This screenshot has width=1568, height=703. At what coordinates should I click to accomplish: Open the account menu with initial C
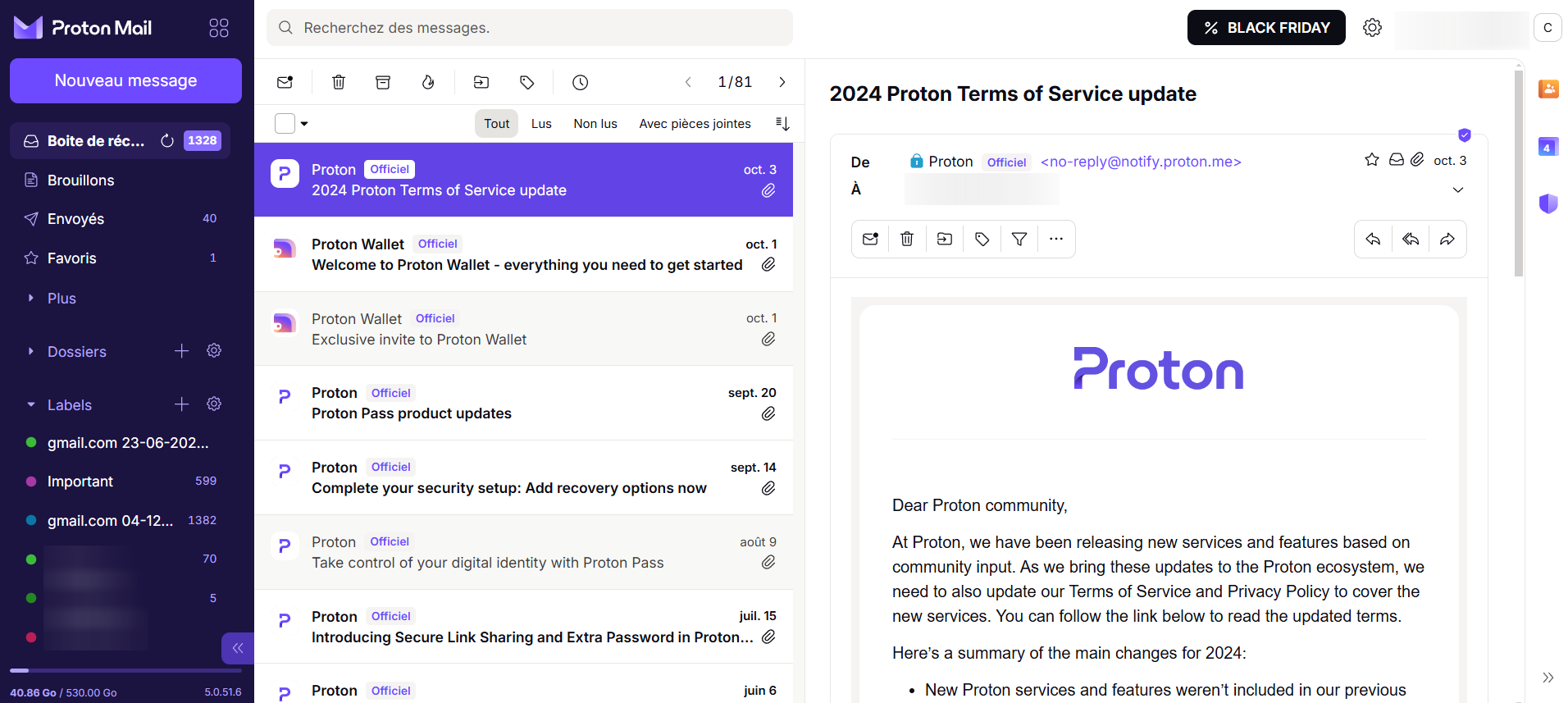pos(1547,28)
